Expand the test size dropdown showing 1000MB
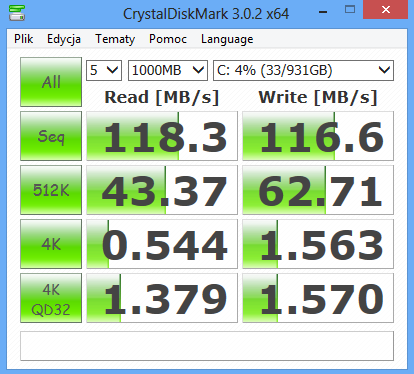 click(x=168, y=70)
